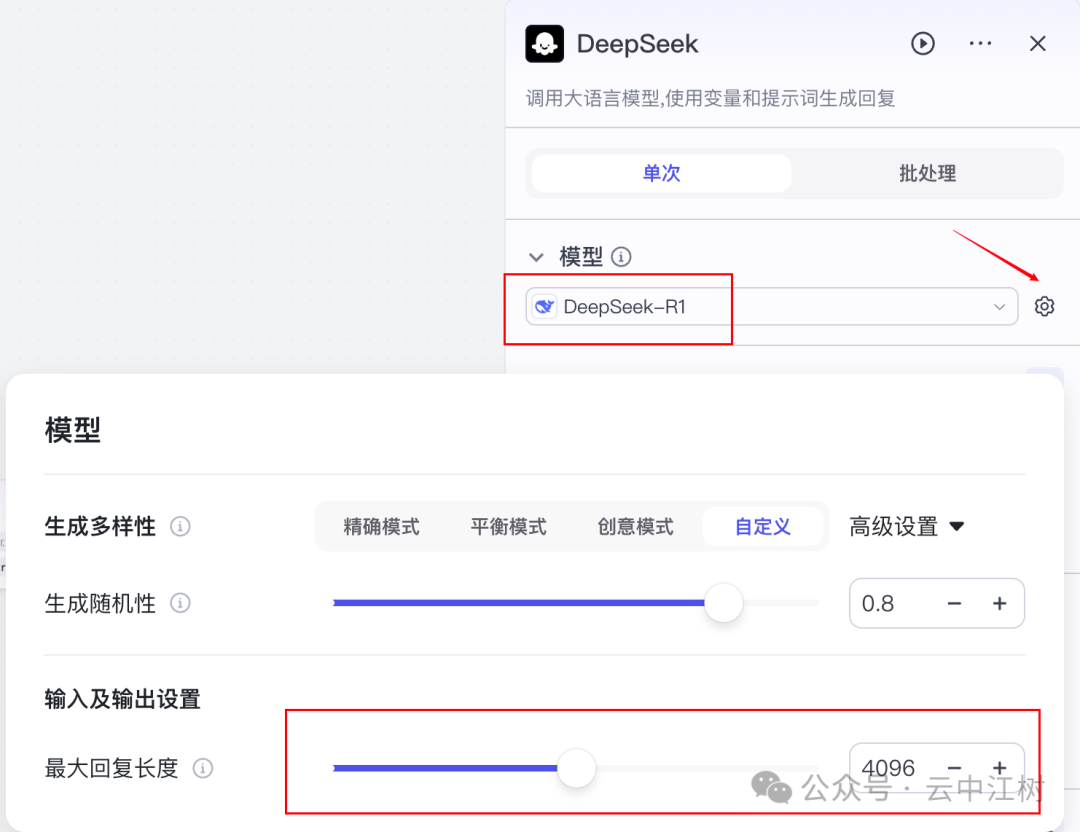Image resolution: width=1080 pixels, height=832 pixels.
Task: Click the DeepSeek panel title text
Action: (x=637, y=44)
